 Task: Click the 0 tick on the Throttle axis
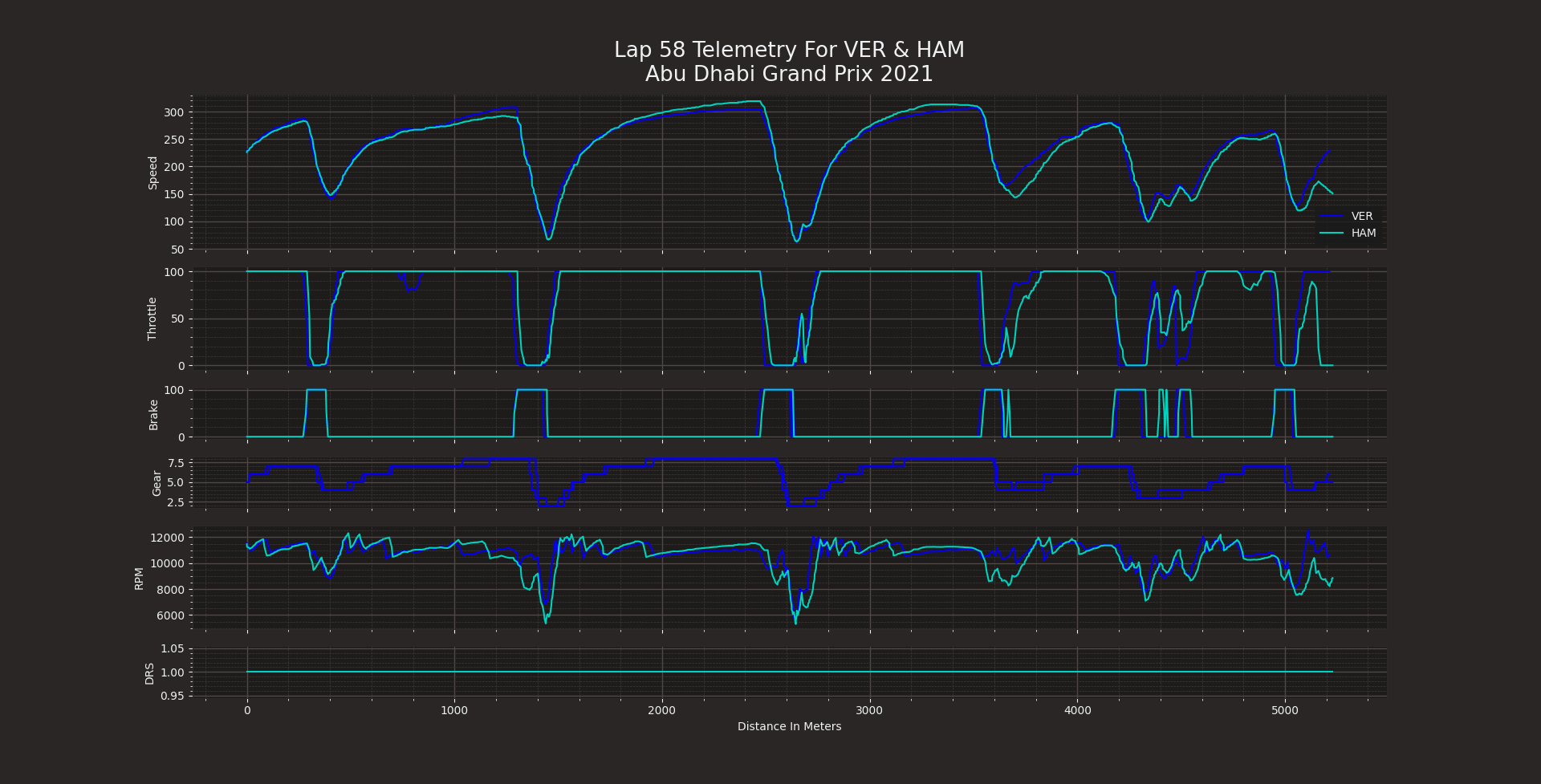click(181, 366)
